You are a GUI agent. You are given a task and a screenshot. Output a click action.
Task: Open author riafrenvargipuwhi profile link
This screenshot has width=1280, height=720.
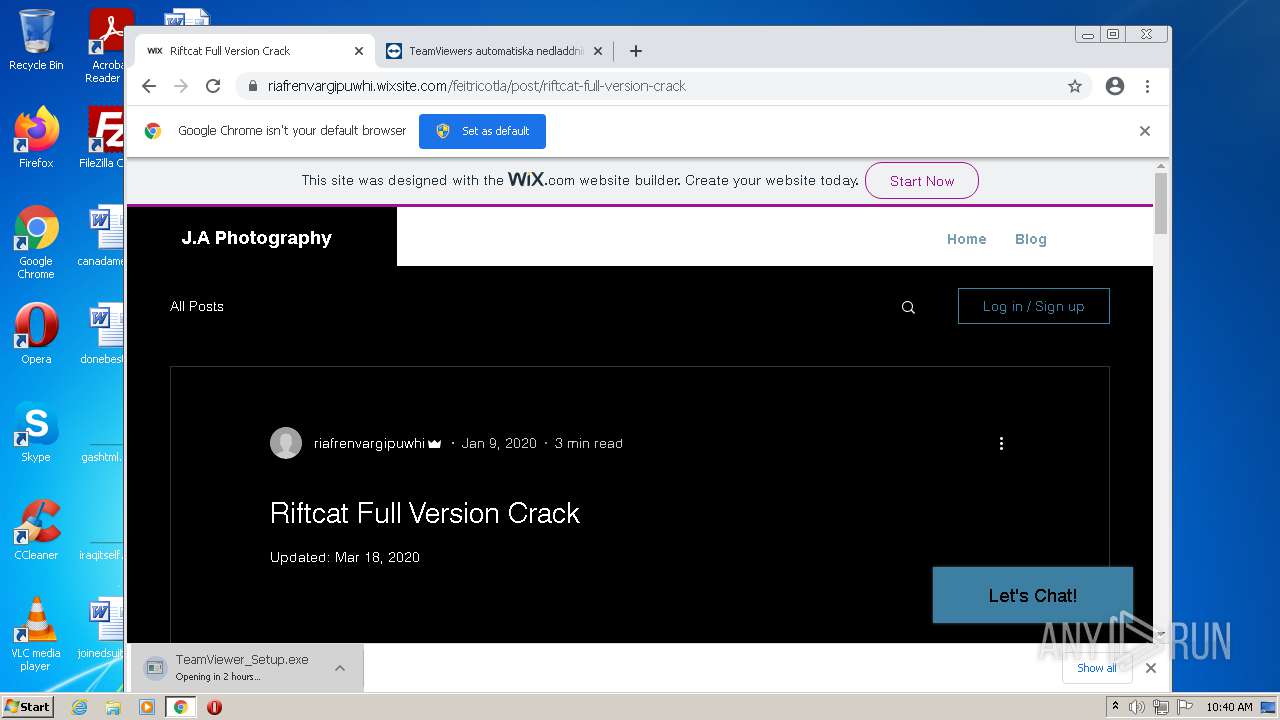click(369, 443)
